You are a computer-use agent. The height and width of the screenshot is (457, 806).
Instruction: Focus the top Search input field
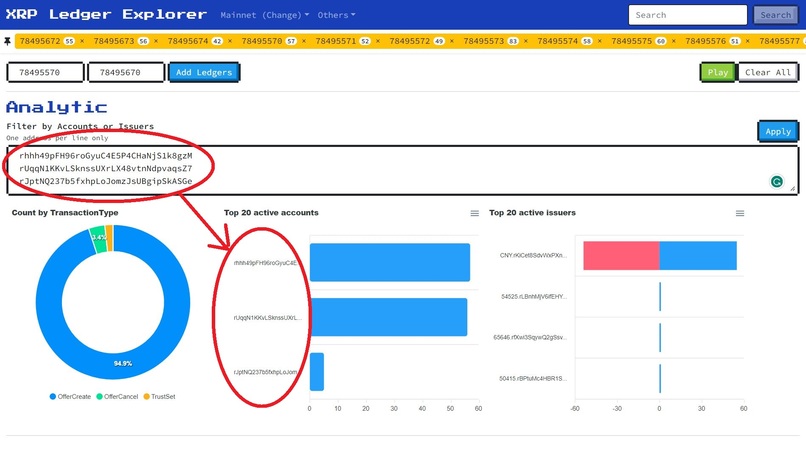pos(687,15)
